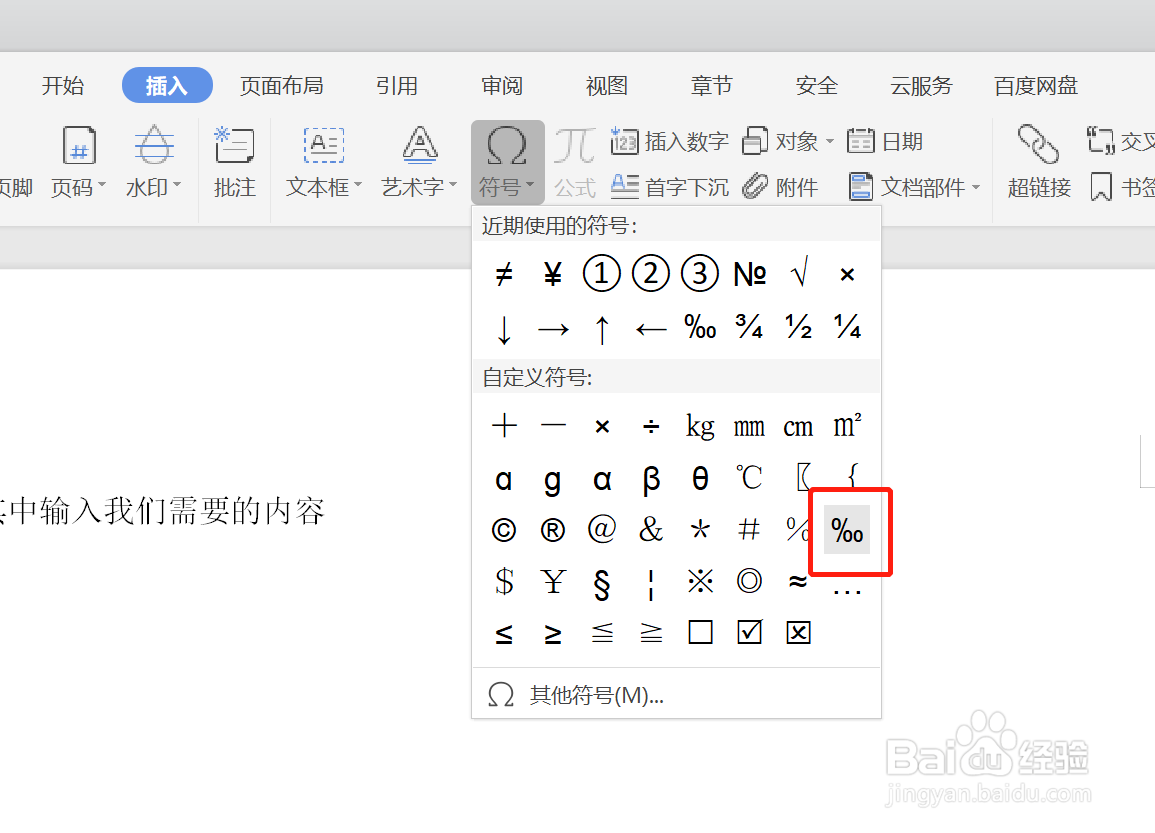The image size is (1155, 833).
Task: Insert the empty square □ symbol
Action: click(700, 631)
